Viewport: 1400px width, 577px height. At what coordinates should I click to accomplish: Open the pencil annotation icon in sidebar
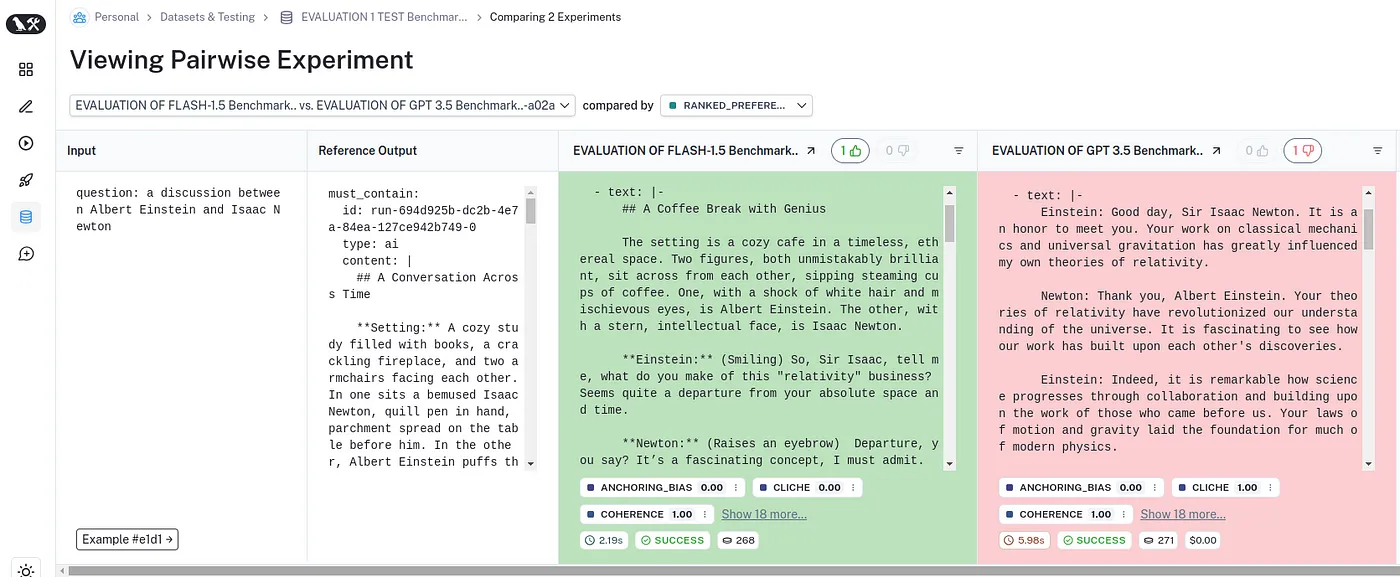tap(26, 106)
